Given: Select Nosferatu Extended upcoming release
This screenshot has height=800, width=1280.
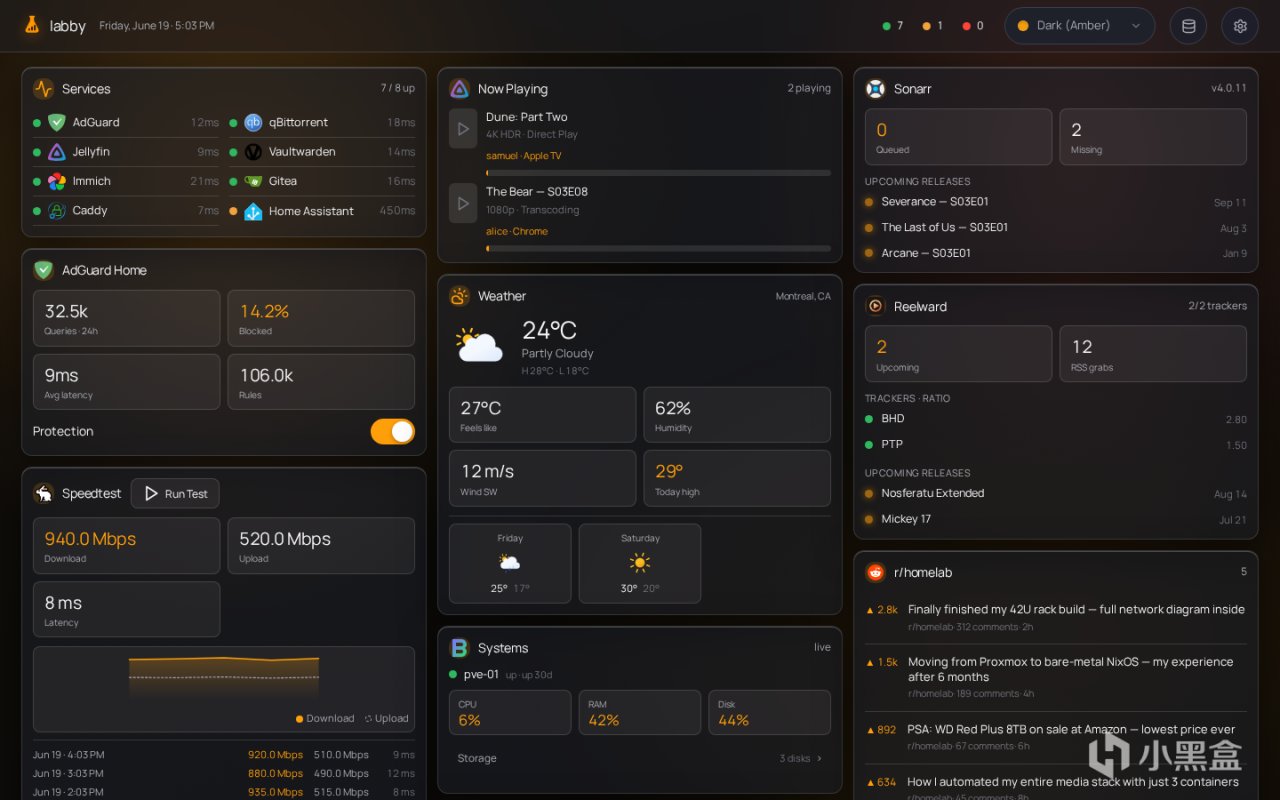Looking at the screenshot, I should coord(1056,494).
